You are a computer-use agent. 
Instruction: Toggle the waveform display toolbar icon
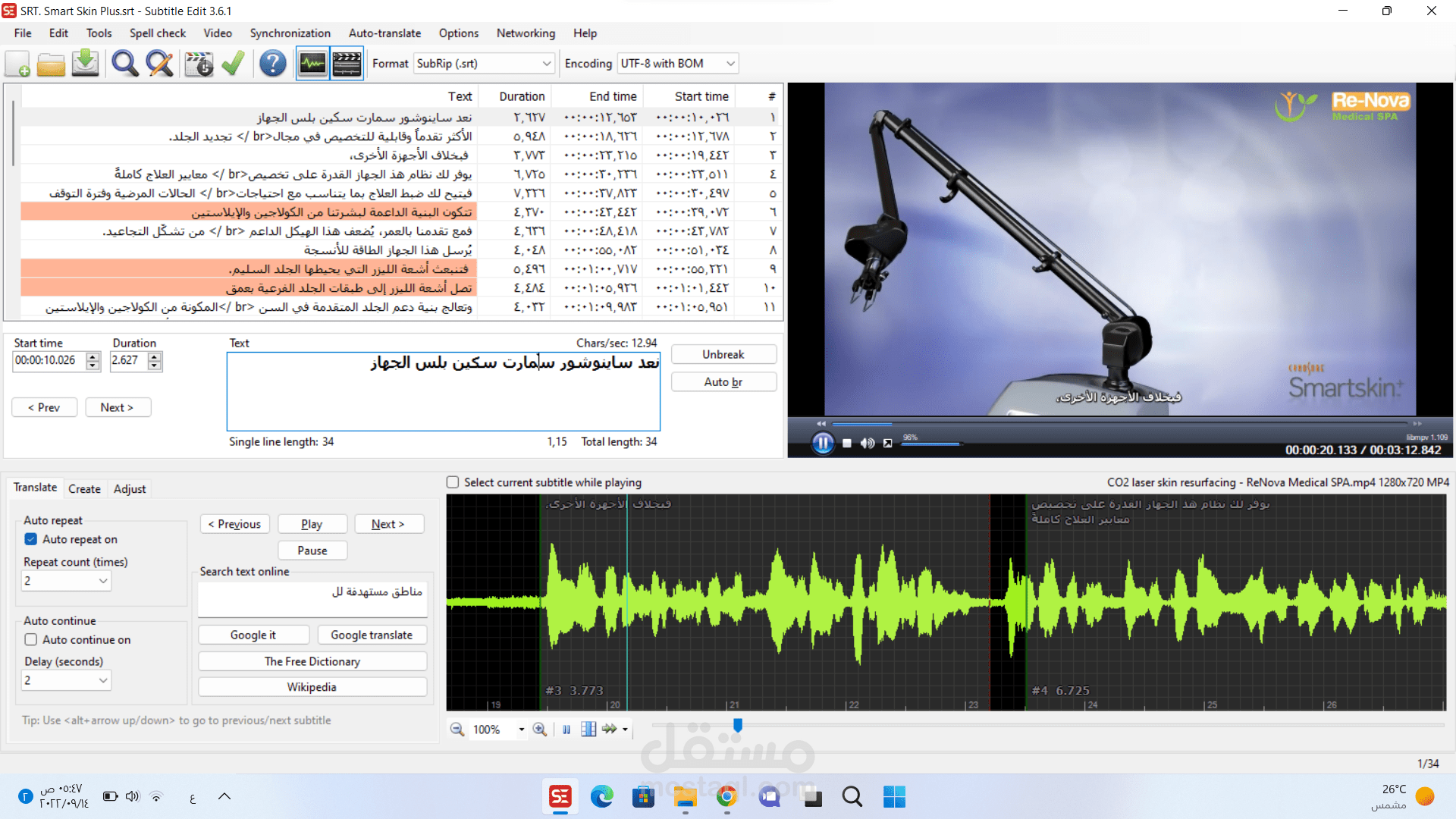(312, 64)
